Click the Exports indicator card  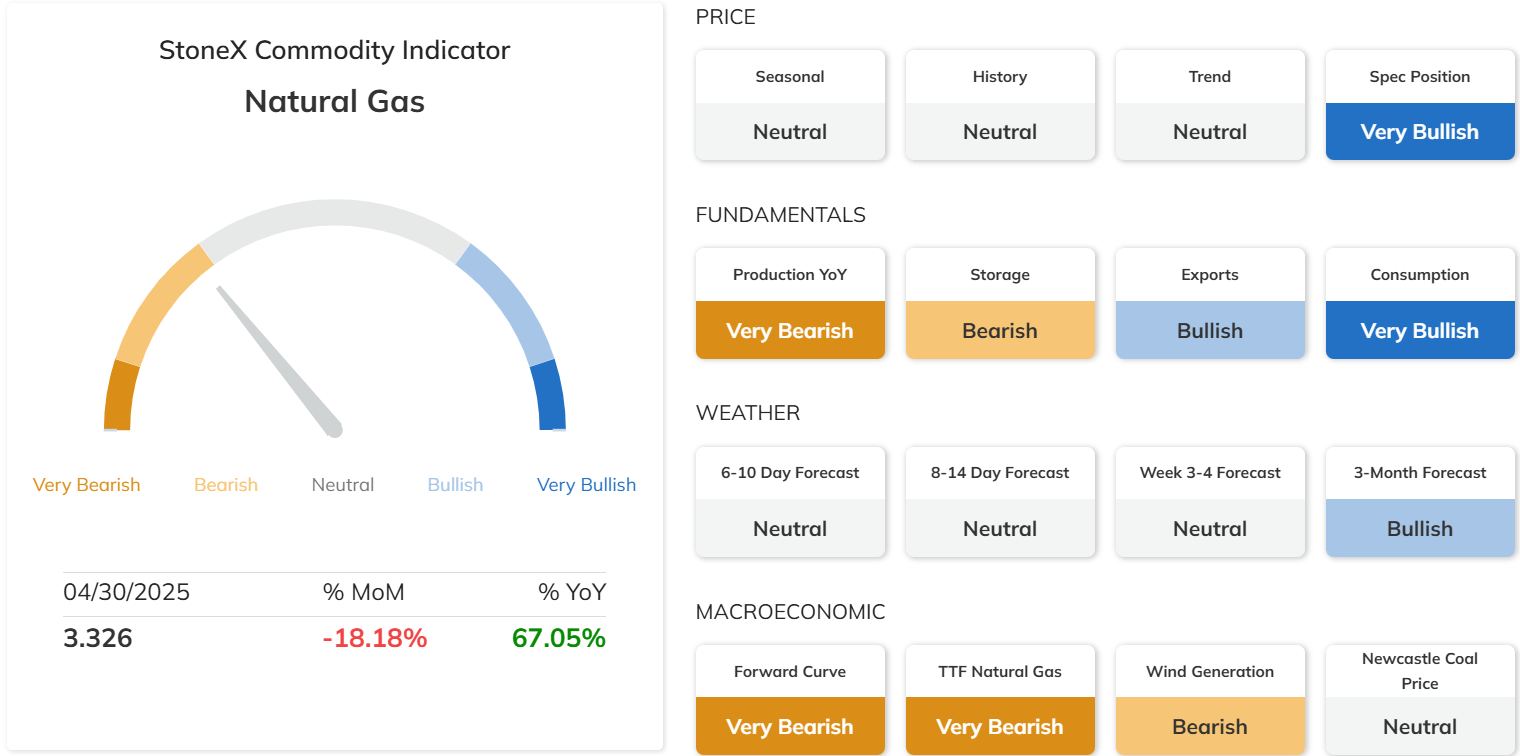[x=1210, y=303]
